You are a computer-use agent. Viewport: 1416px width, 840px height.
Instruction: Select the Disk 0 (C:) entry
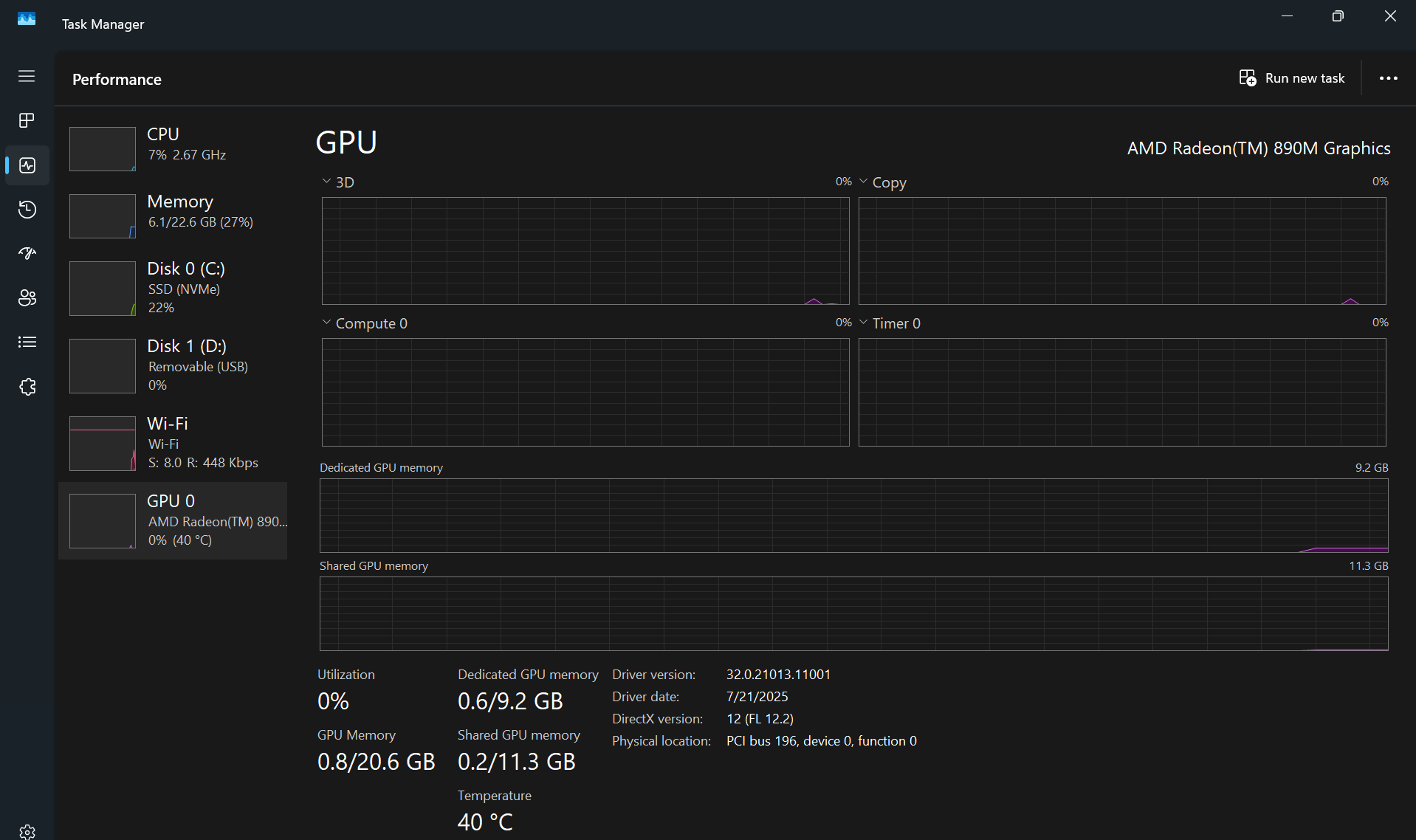[173, 288]
